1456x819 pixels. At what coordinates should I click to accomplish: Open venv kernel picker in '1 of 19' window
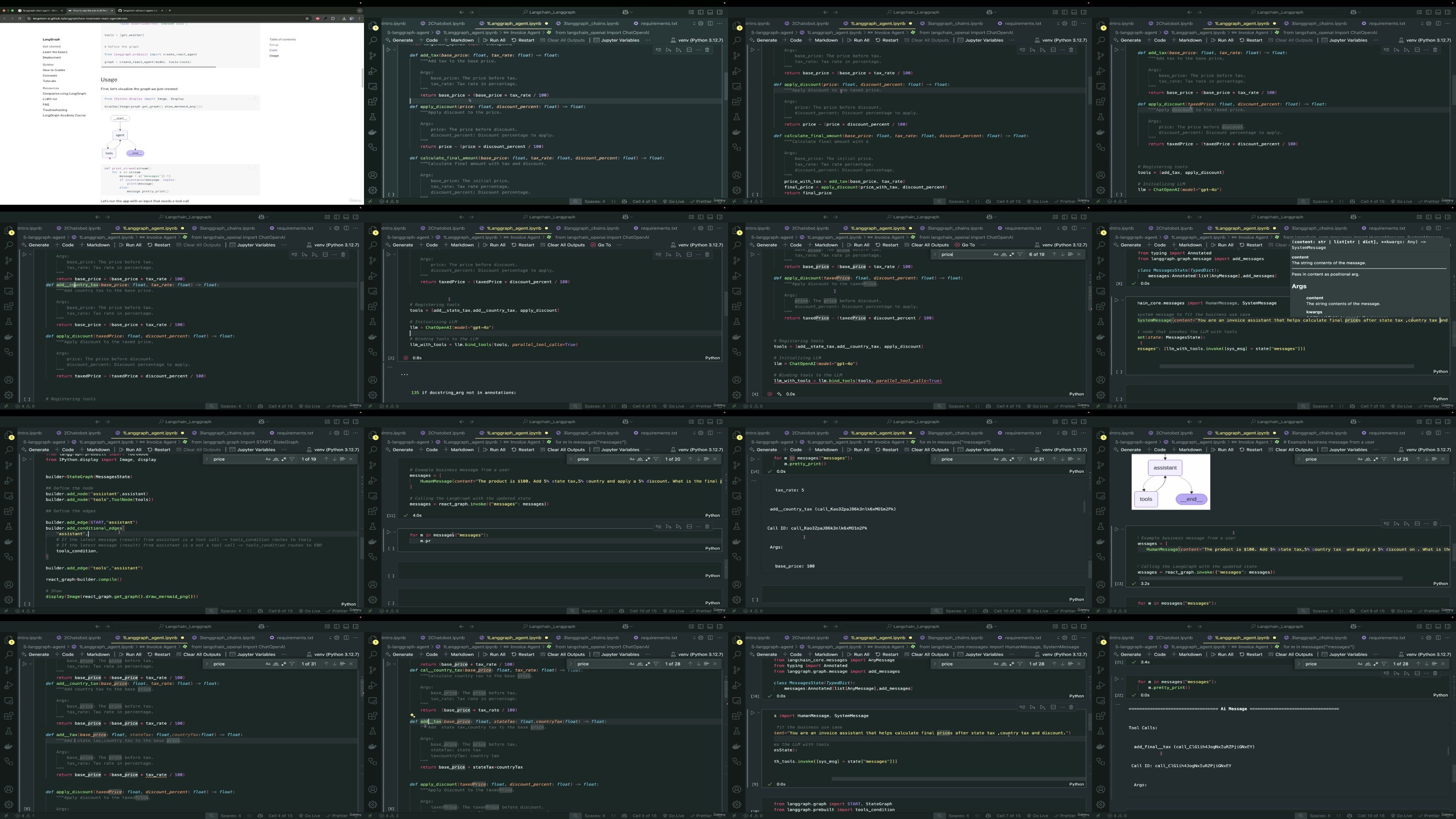(332, 450)
